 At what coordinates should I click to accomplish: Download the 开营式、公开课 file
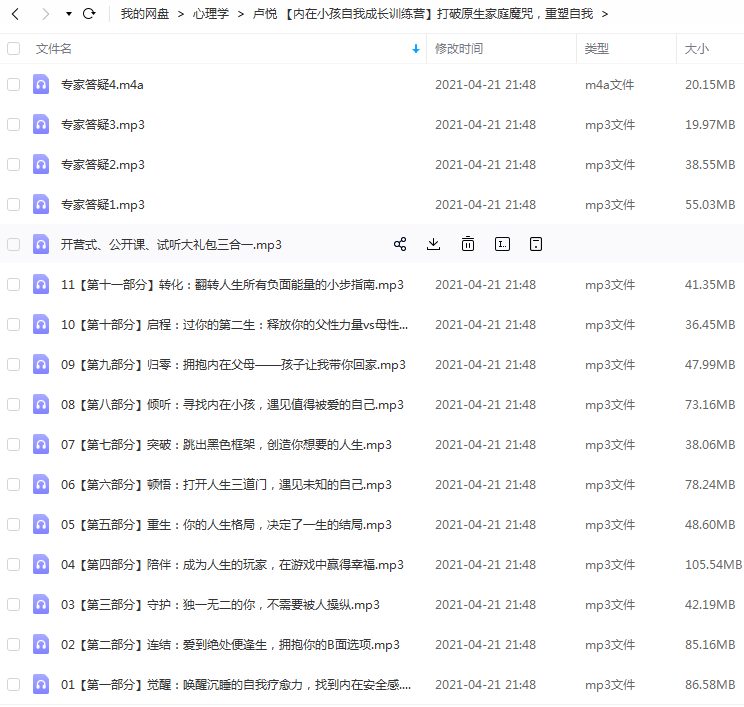point(433,244)
